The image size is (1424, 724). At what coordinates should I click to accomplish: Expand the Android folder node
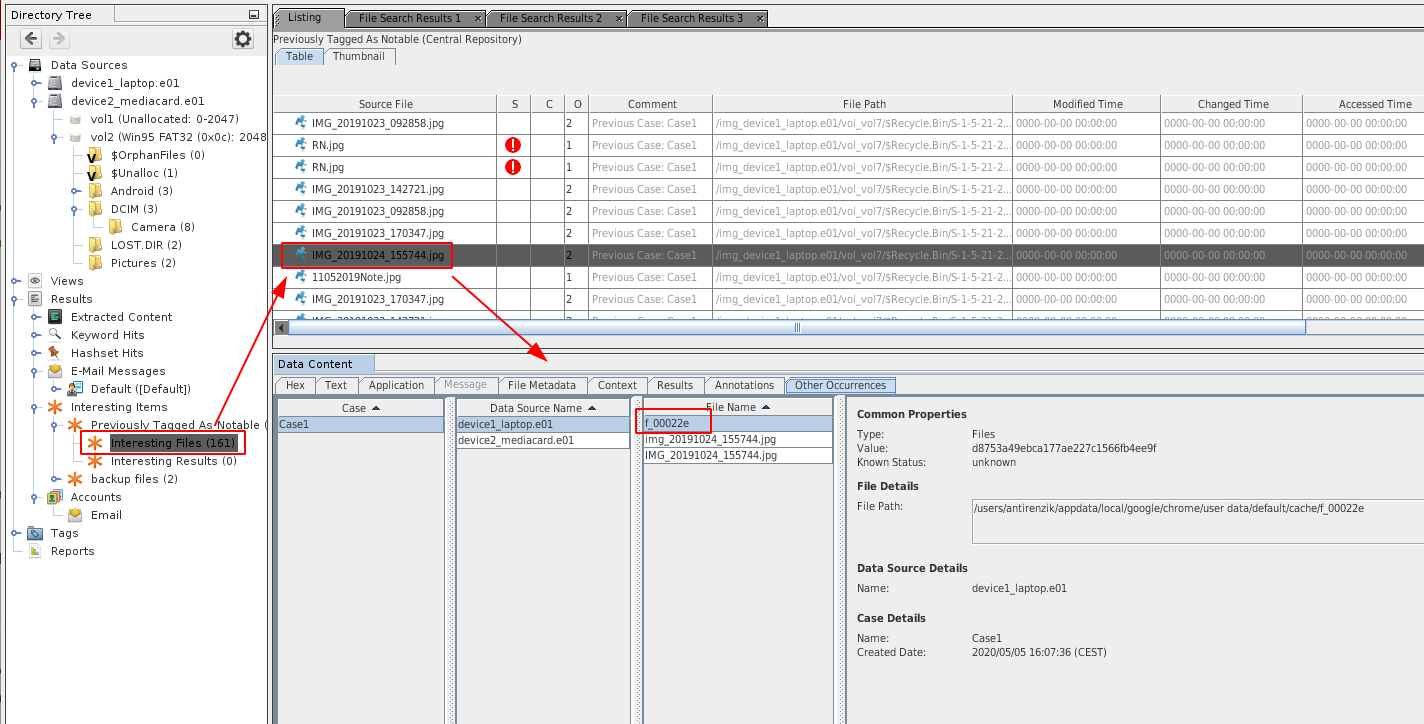75,191
